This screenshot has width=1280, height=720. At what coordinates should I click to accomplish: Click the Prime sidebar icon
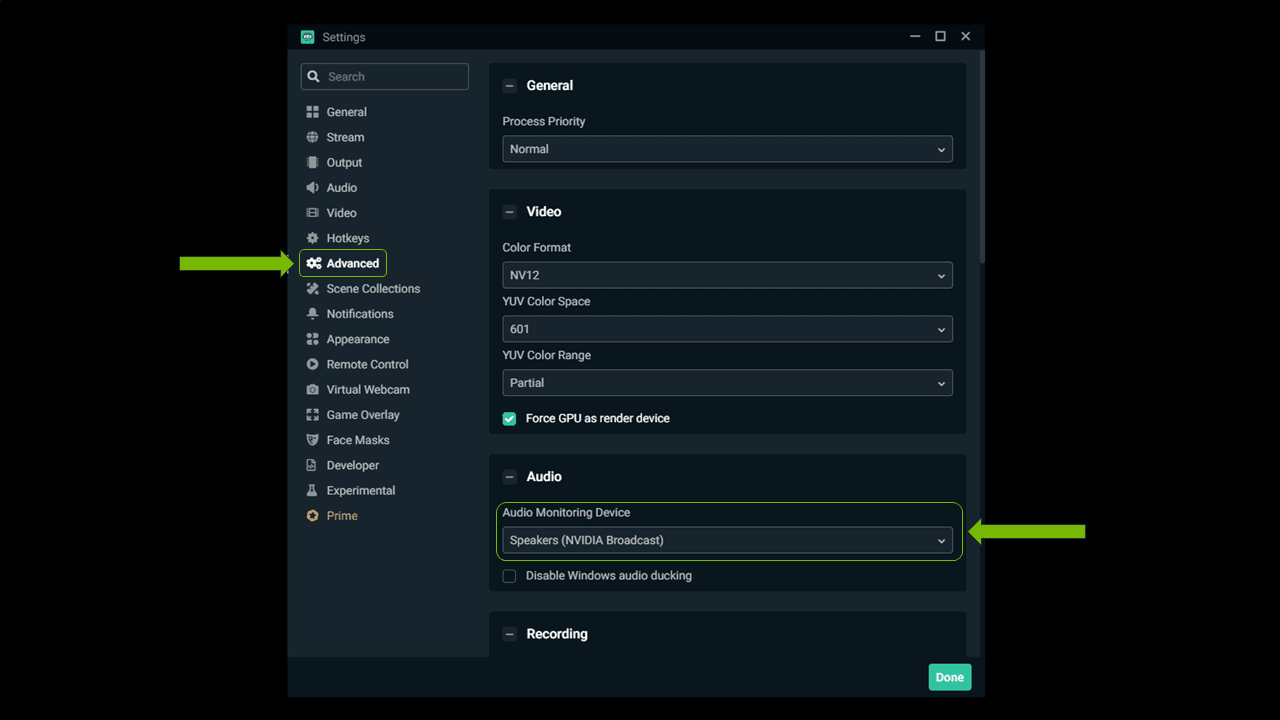(x=313, y=515)
